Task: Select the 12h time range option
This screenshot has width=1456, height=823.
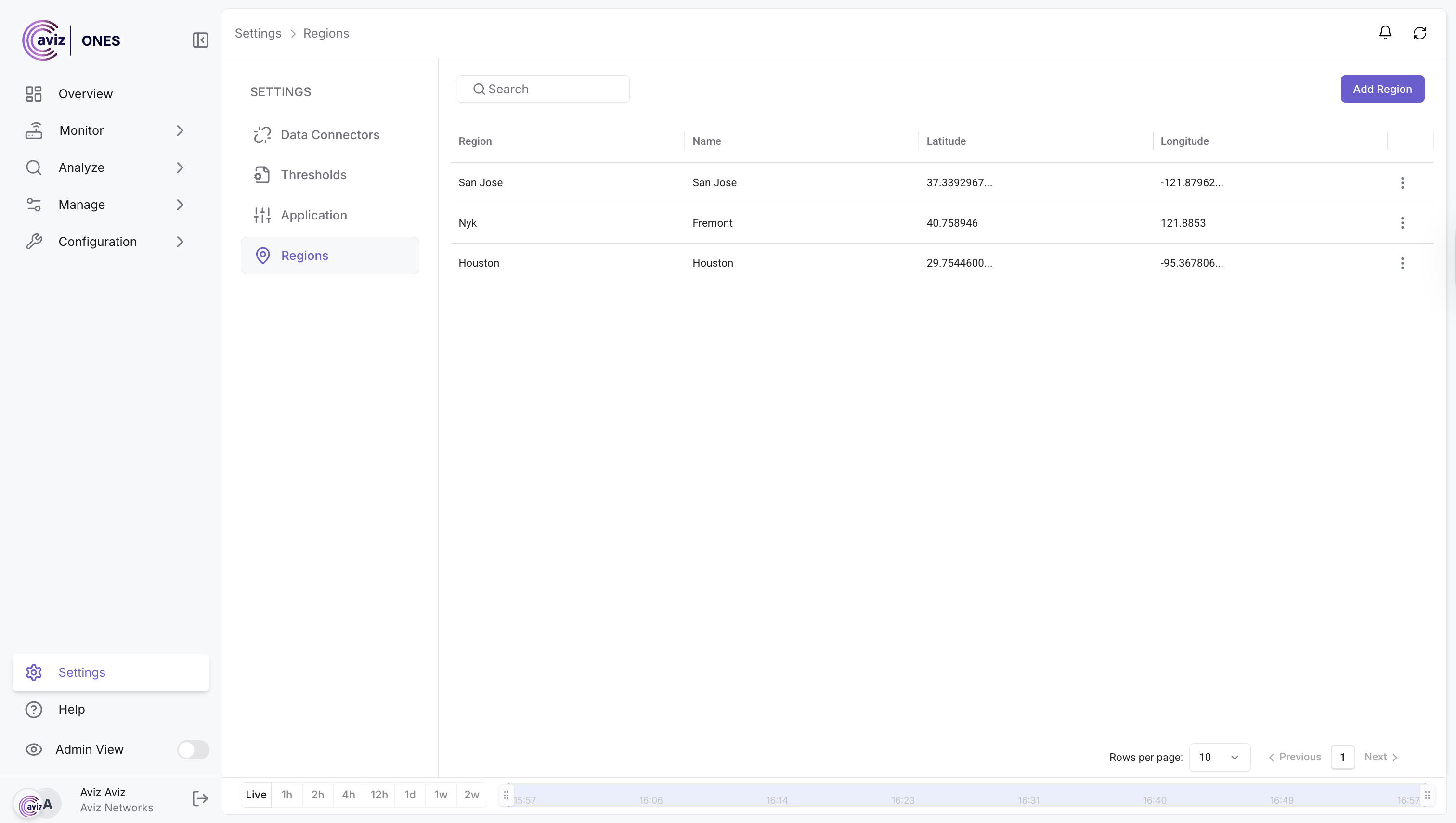Action: (379, 795)
